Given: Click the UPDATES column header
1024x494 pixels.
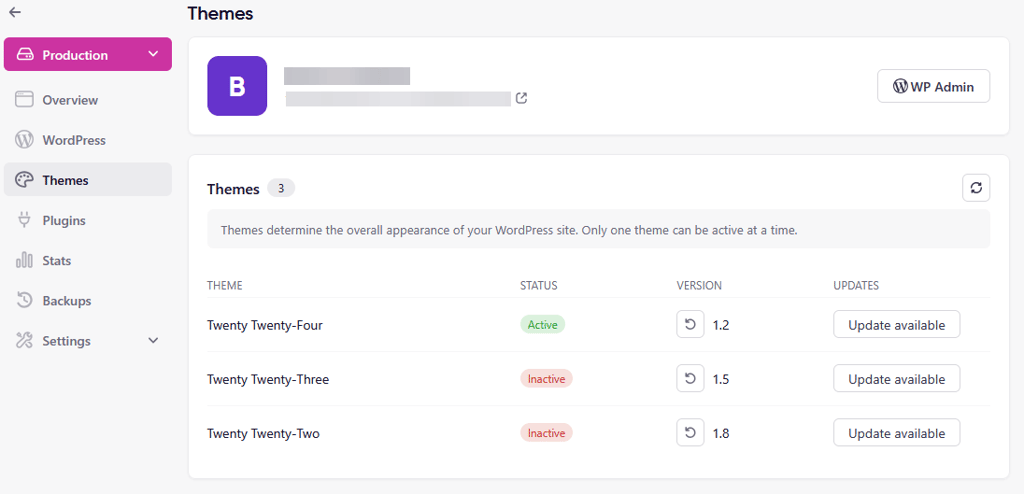Looking at the screenshot, I should pos(856,286).
